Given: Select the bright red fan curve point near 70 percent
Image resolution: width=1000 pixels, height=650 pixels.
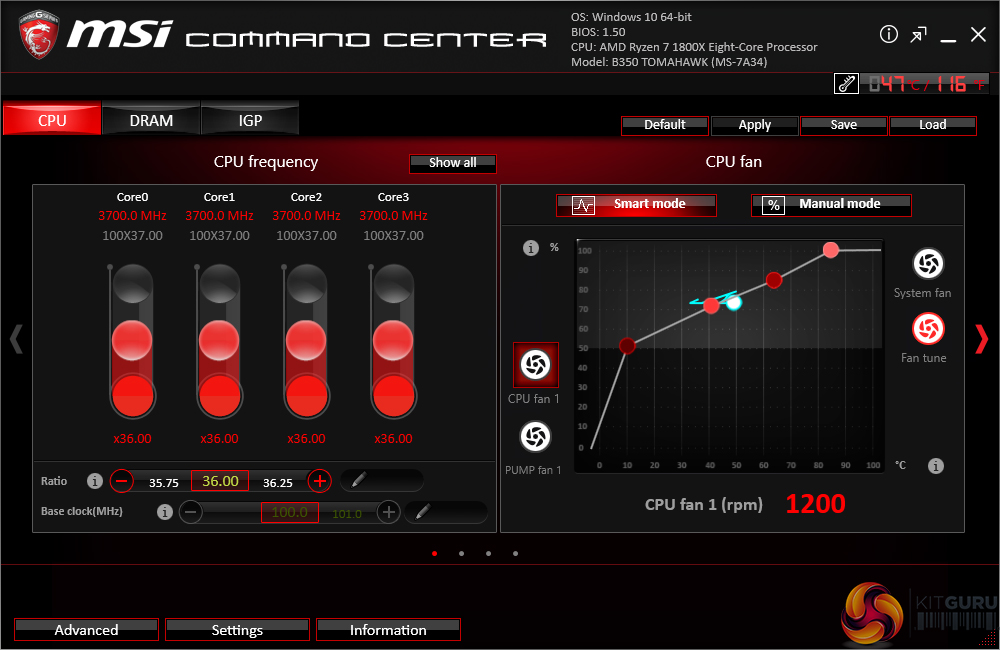Looking at the screenshot, I should click(711, 306).
